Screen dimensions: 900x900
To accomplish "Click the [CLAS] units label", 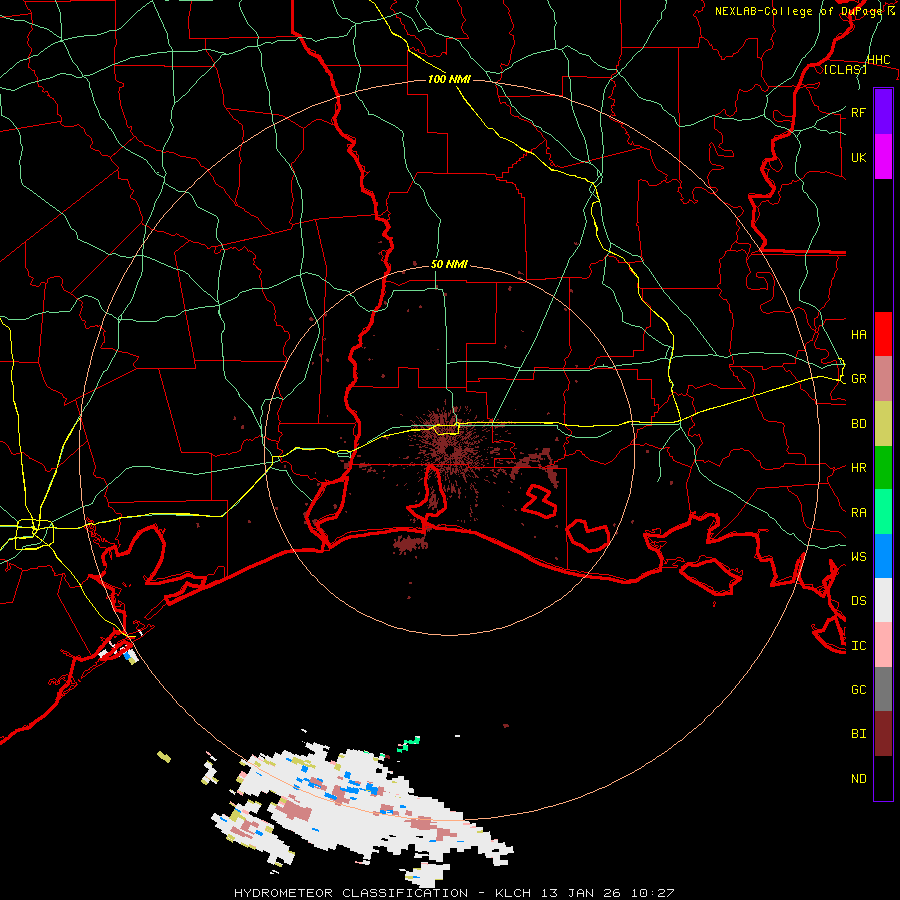I will pos(845,69).
